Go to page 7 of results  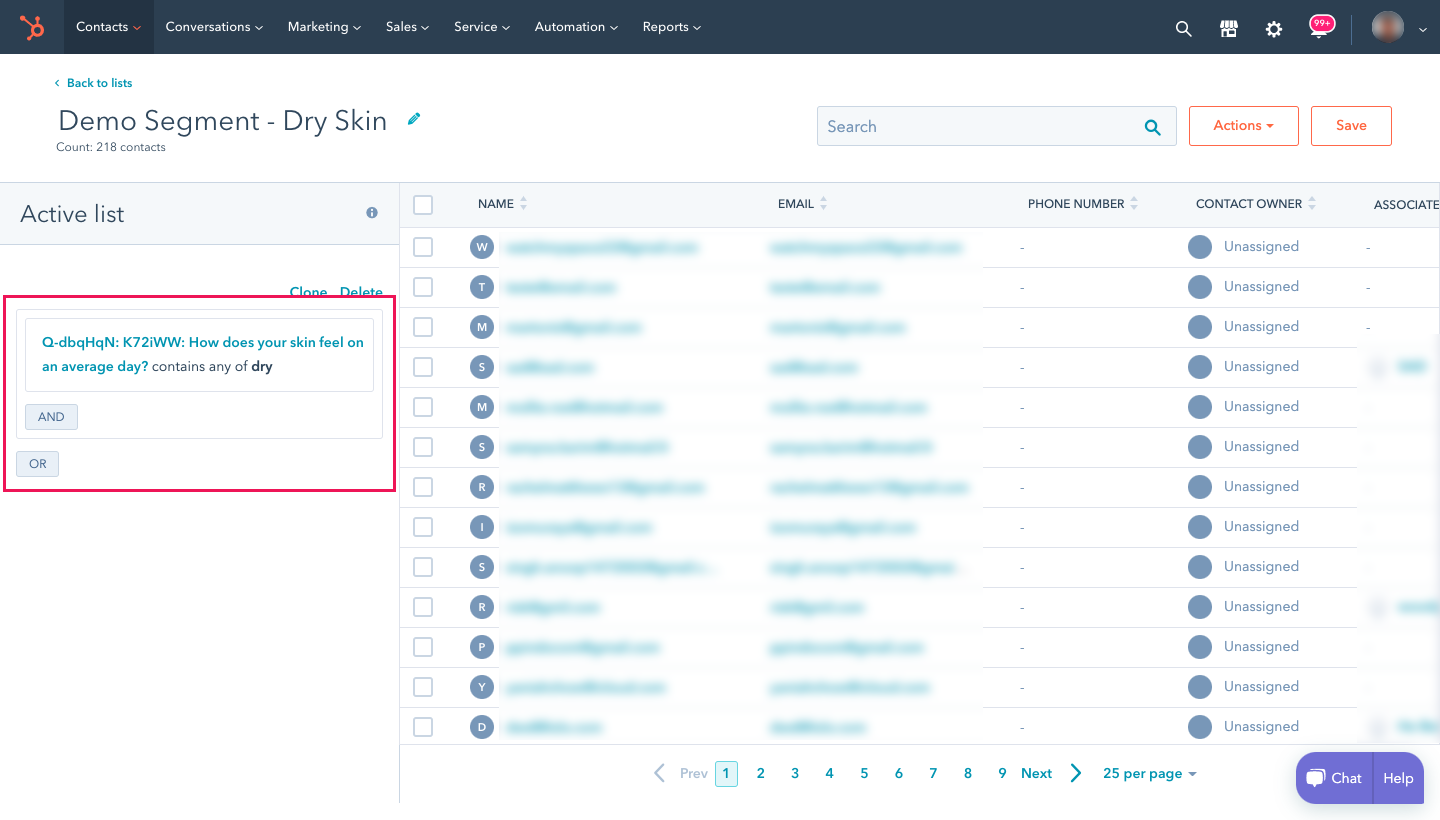(x=933, y=773)
